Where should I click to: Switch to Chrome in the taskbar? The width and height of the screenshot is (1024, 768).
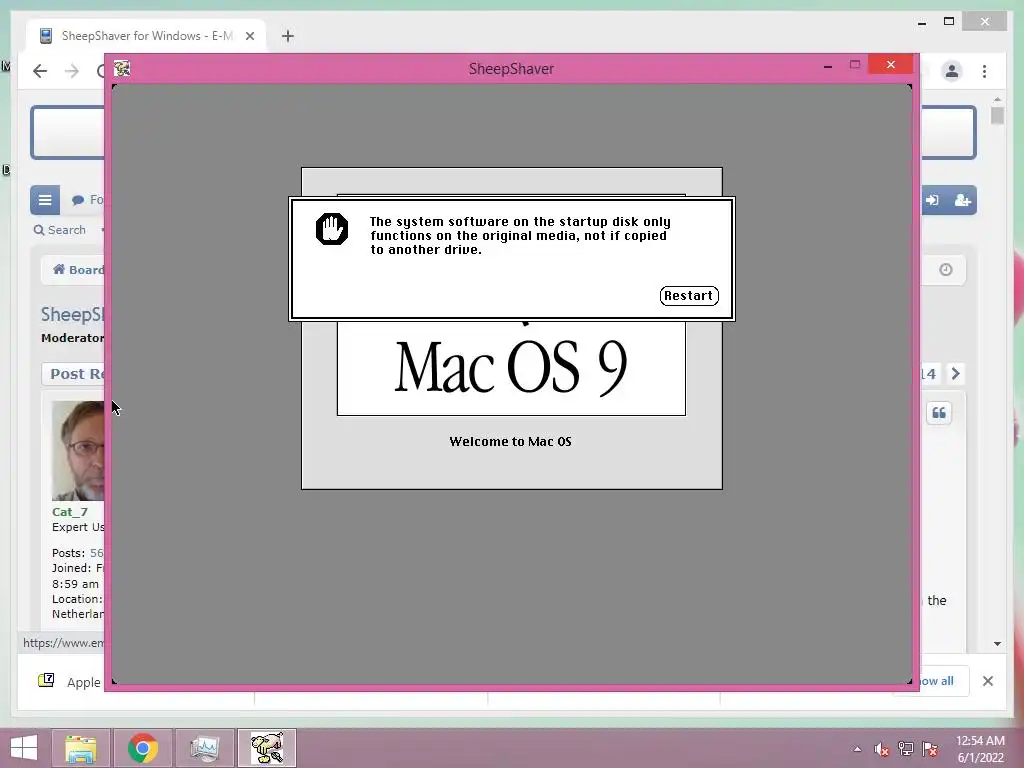[x=143, y=748]
